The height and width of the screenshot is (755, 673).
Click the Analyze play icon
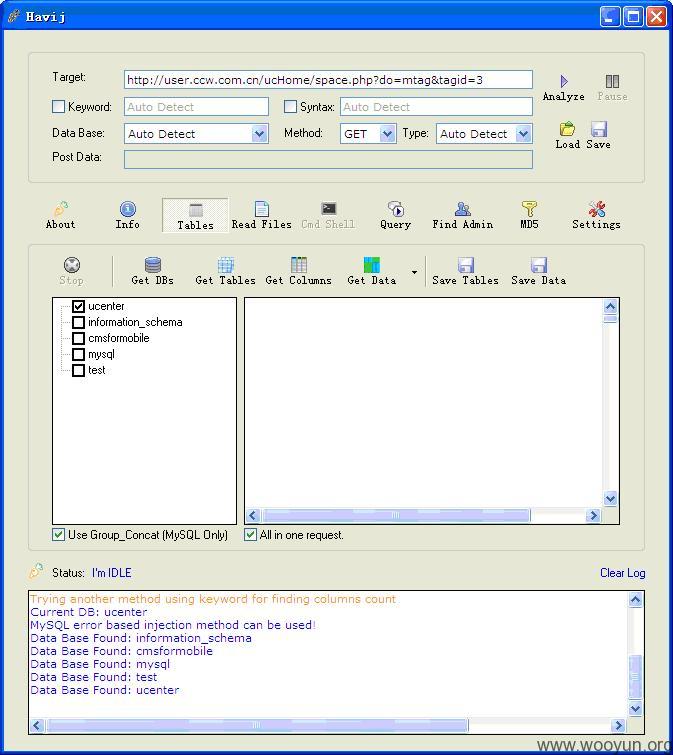coord(564,81)
